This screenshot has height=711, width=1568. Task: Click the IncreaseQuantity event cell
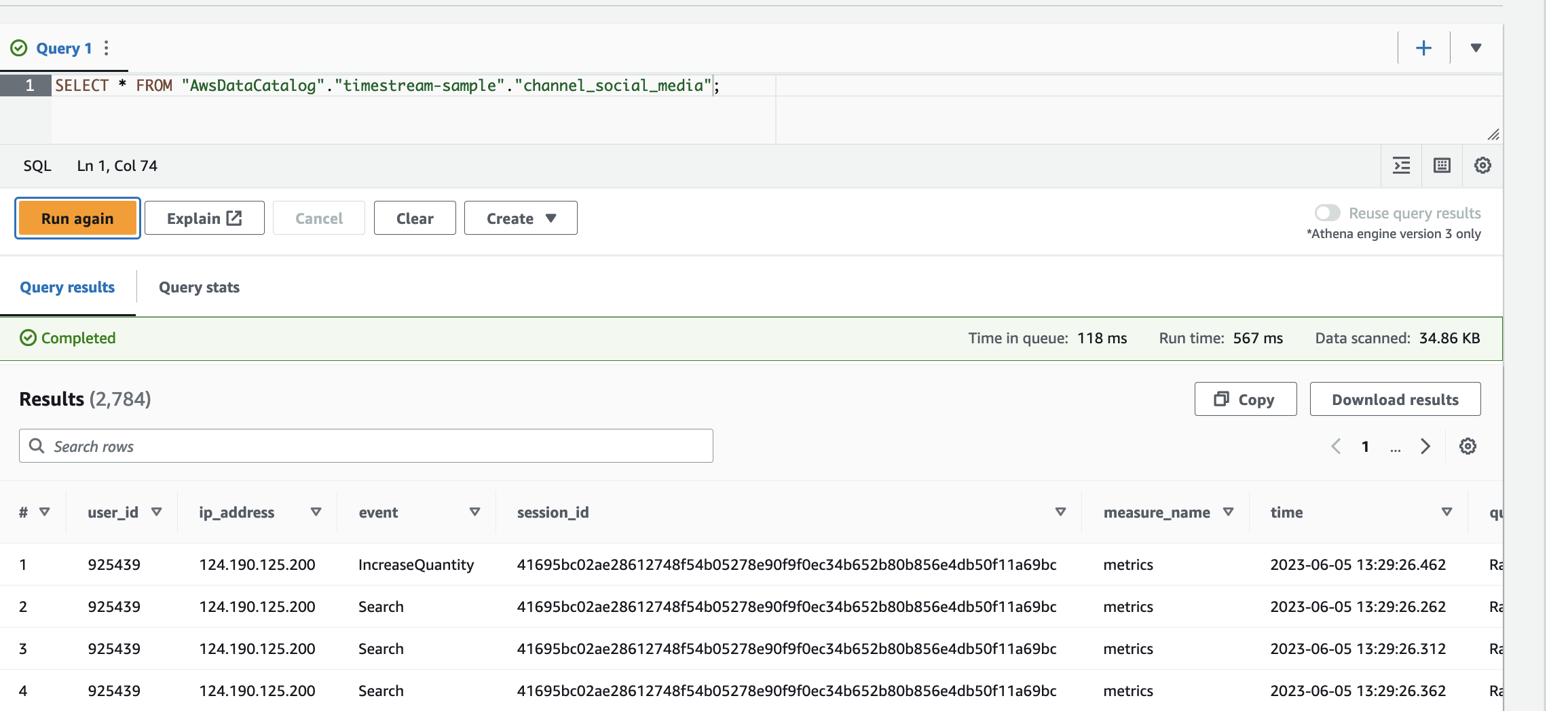416,564
